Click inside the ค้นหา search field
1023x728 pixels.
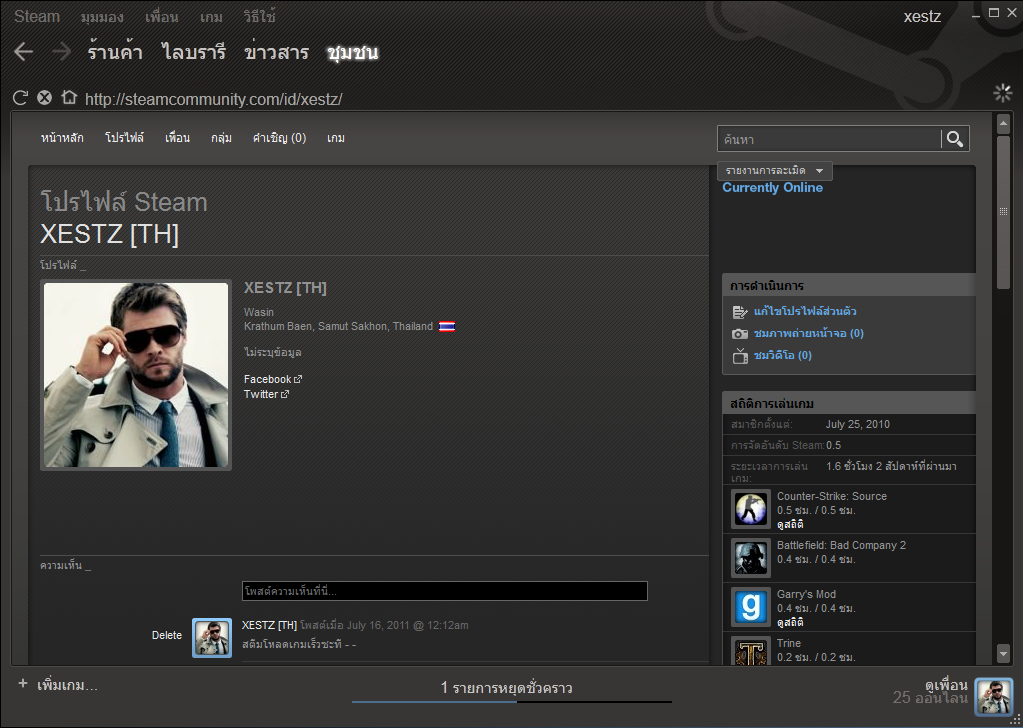click(829, 139)
